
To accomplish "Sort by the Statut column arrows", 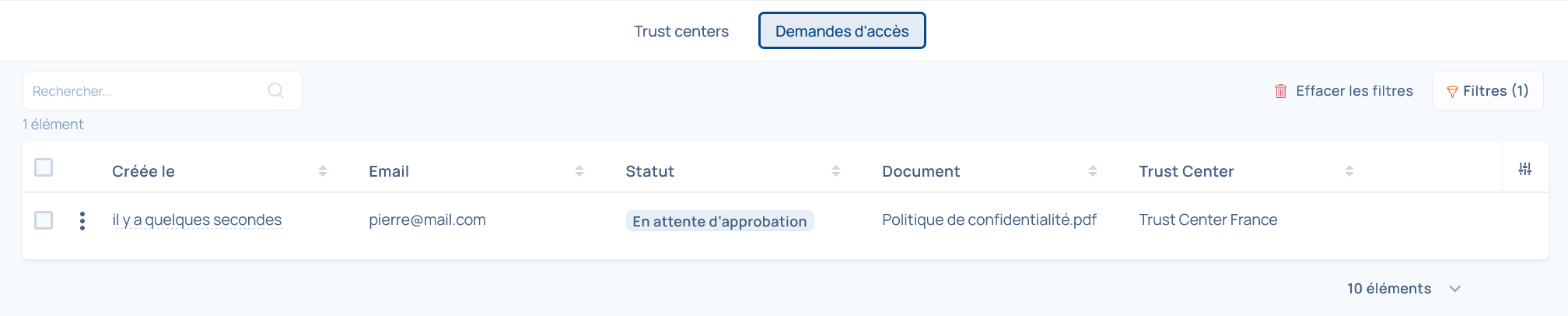I will (x=836, y=171).
